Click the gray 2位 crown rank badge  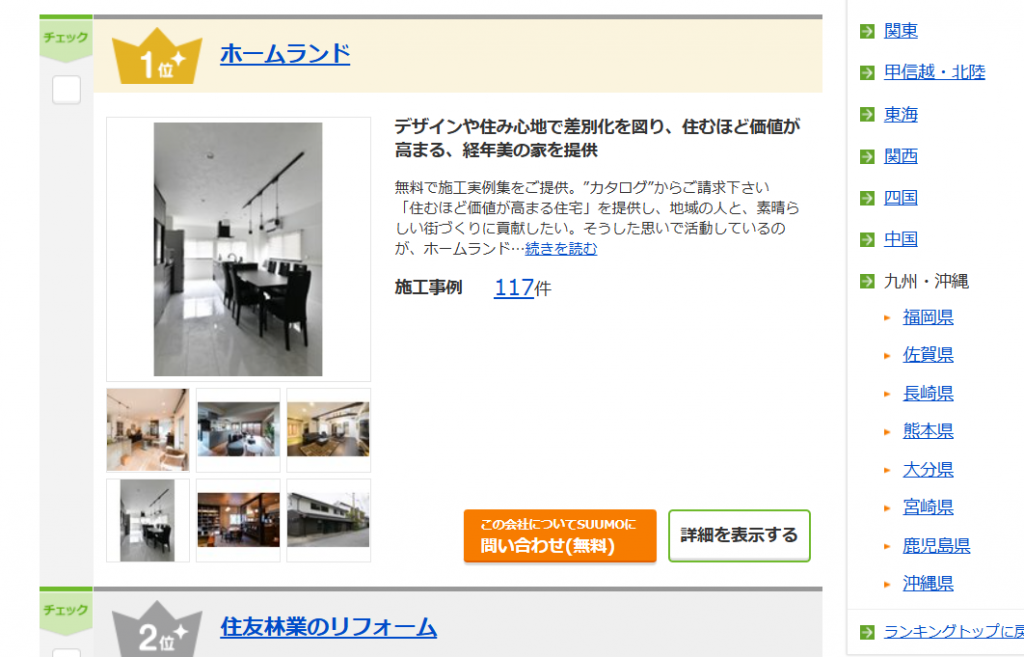pyautogui.click(x=157, y=629)
